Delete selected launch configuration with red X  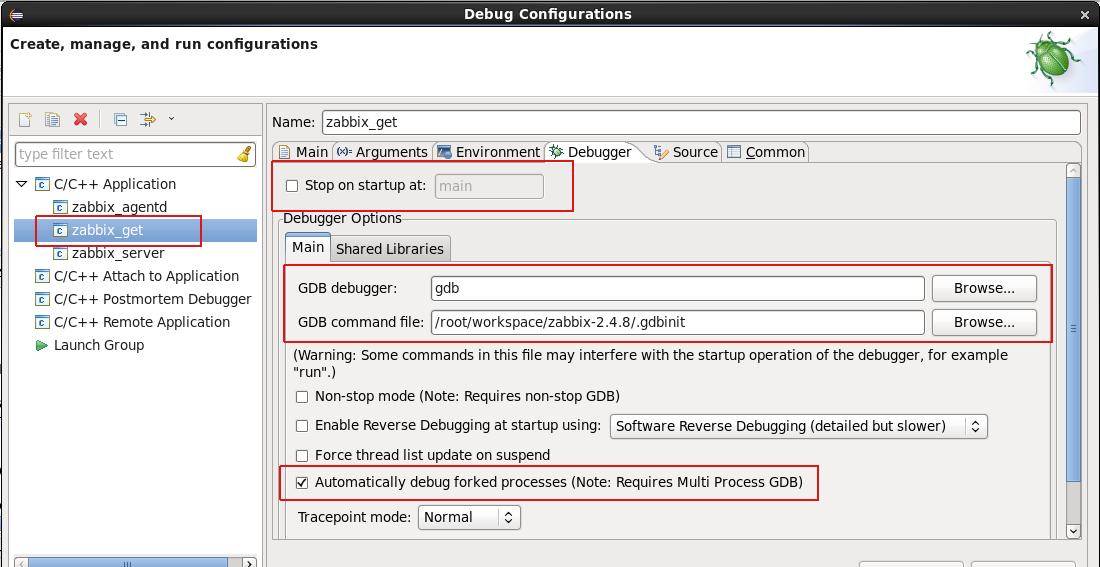coord(81,119)
